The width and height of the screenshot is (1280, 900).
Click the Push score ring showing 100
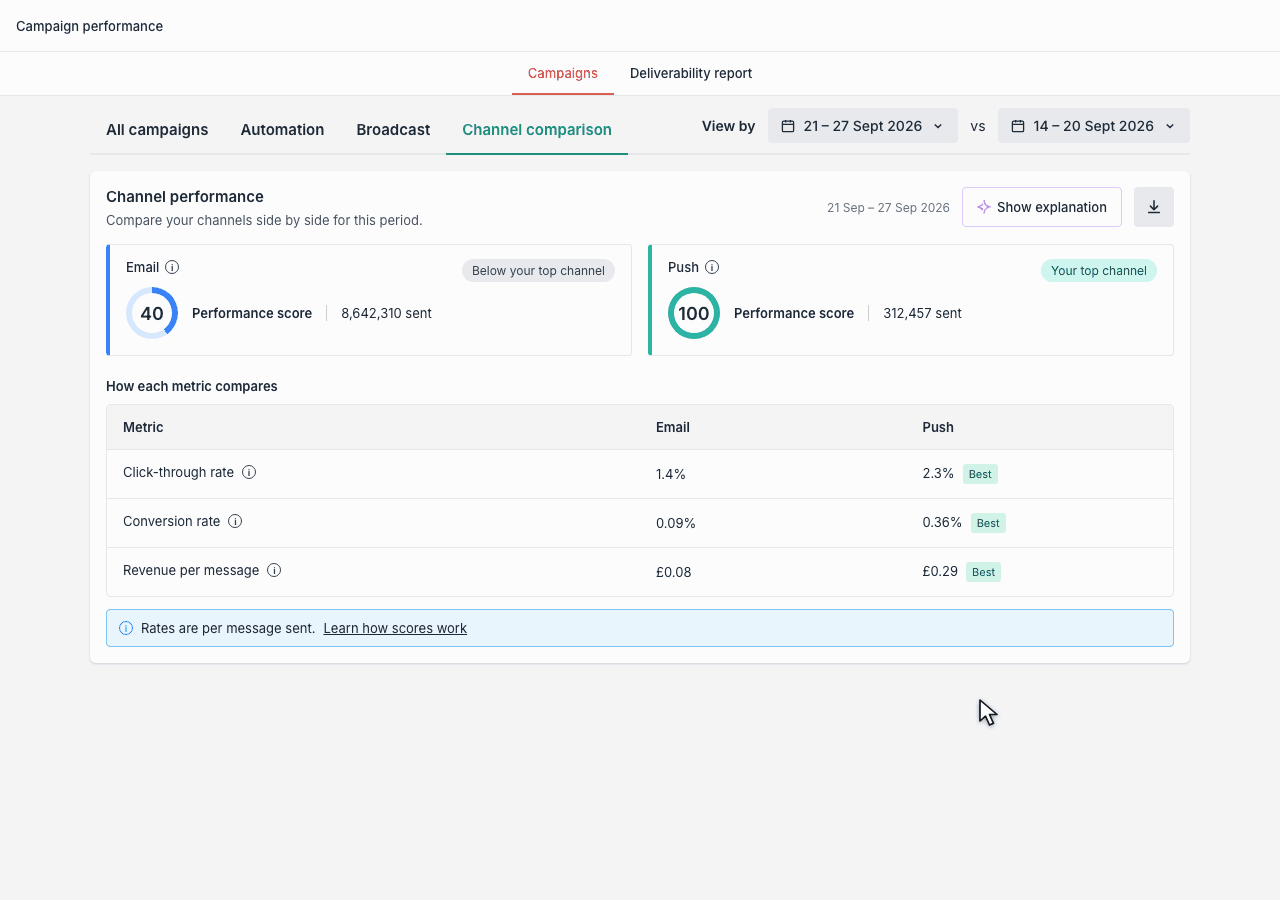click(x=694, y=313)
